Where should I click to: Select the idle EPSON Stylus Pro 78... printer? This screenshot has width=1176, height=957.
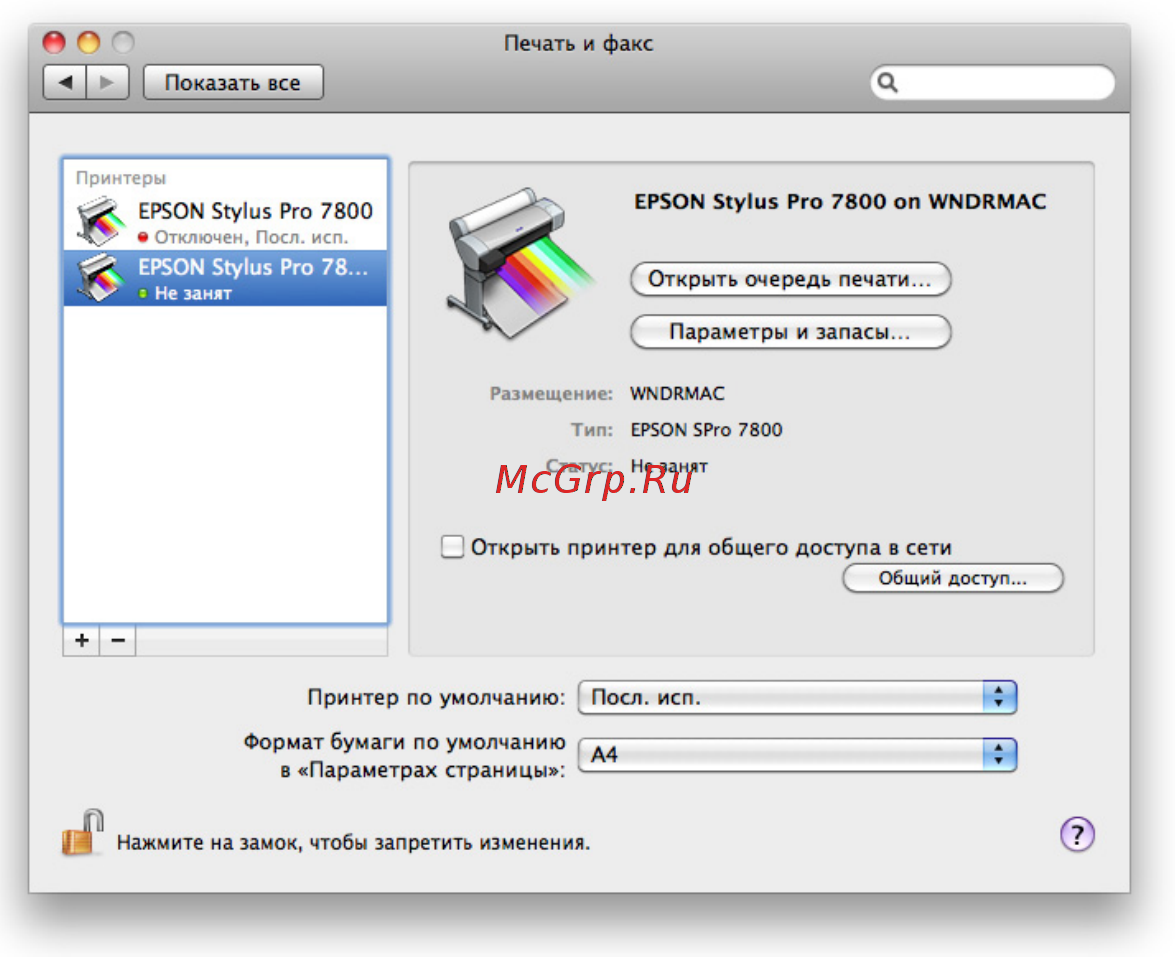pos(225,278)
